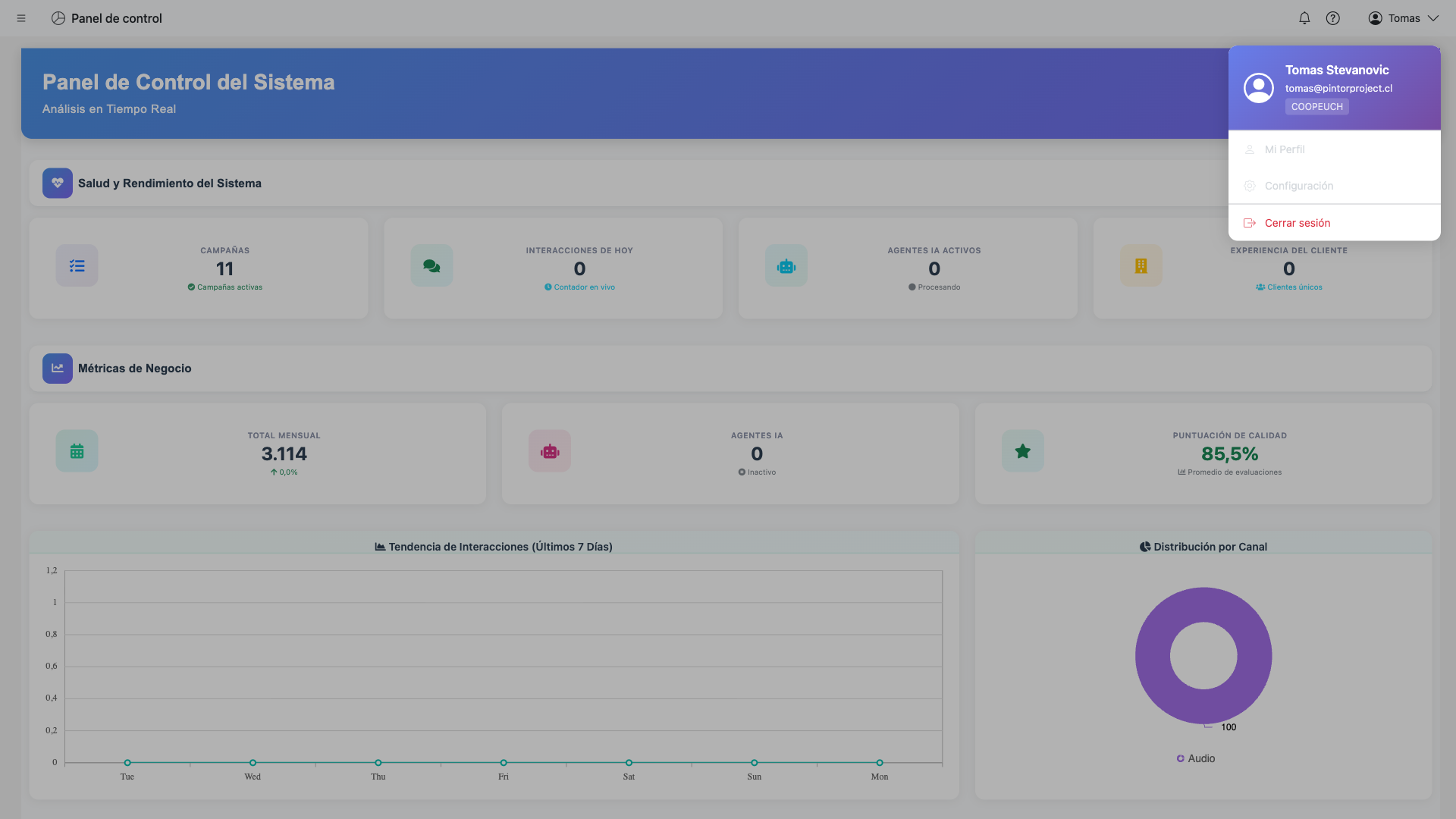Image resolution: width=1456 pixels, height=819 pixels.
Task: Toggle the Audio legend item
Action: click(x=1196, y=758)
